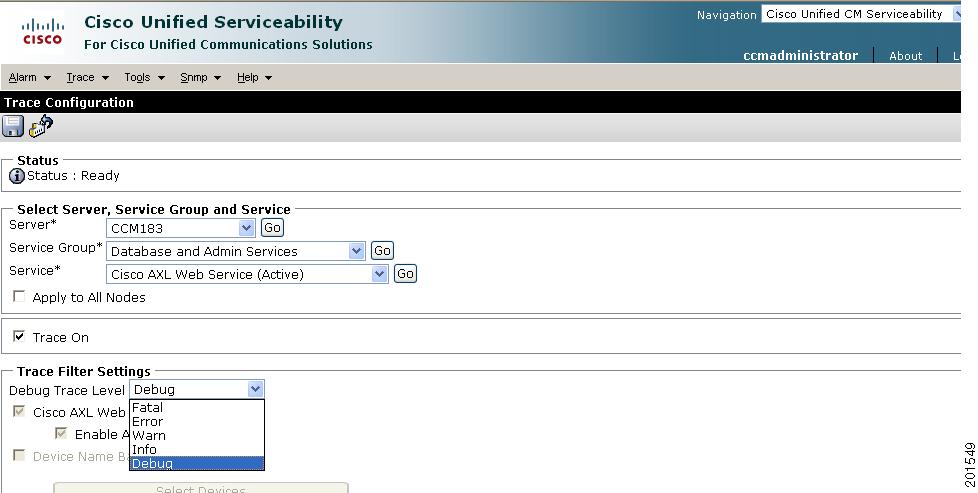Collapse the Debug Trace Level dropdown
Screen dimensions: 978x493
(x=197, y=389)
